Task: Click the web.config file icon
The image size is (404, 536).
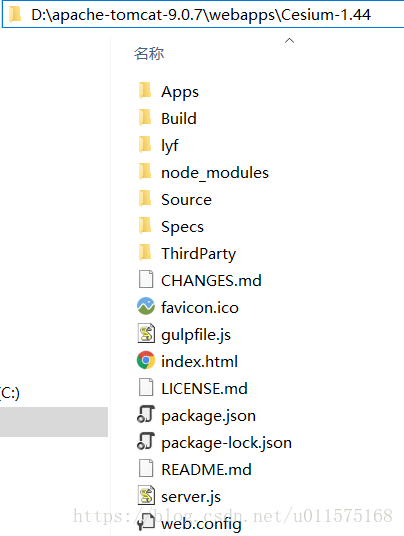Action: click(146, 523)
